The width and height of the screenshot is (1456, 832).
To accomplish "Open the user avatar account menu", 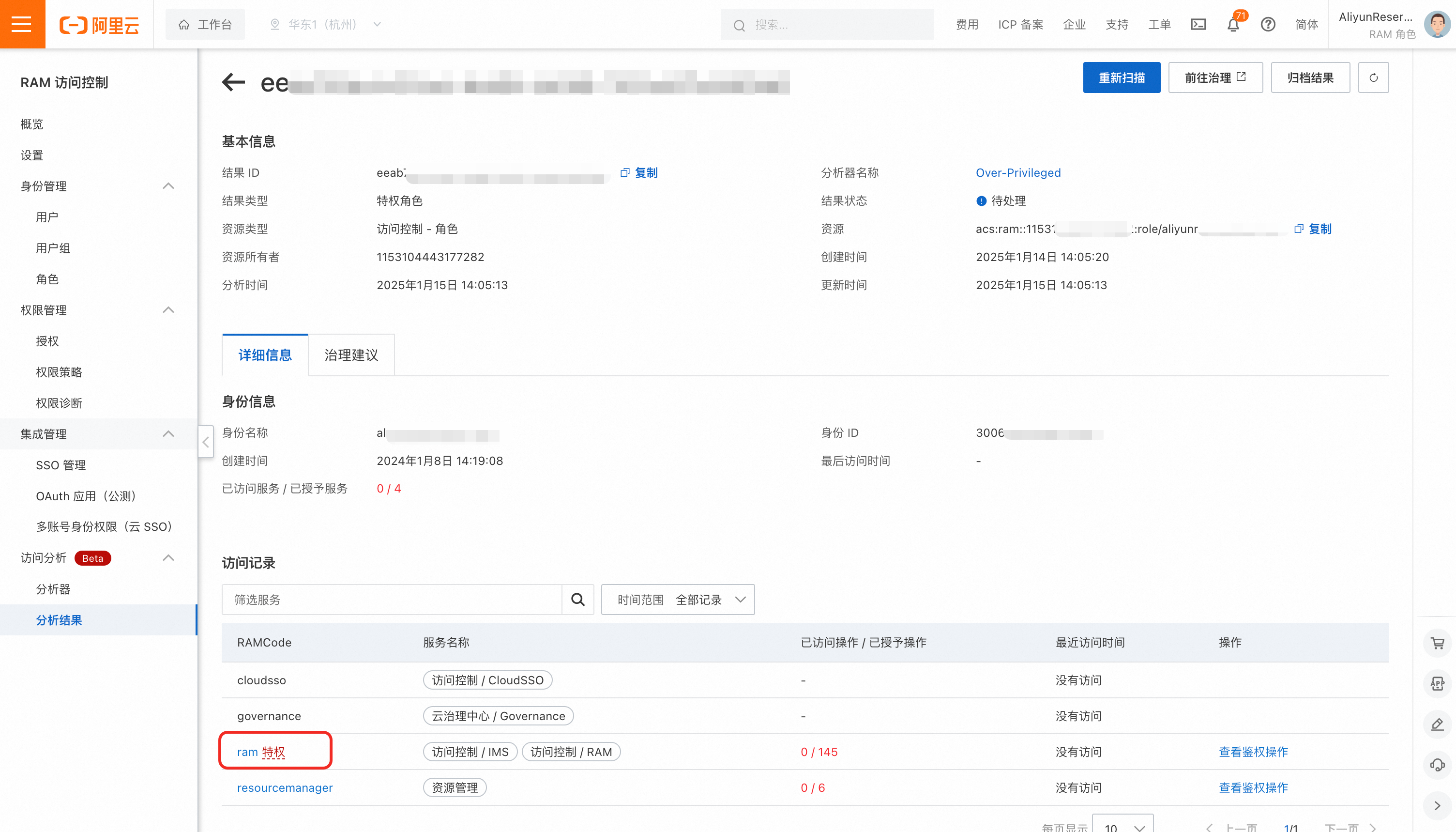I will (x=1437, y=25).
